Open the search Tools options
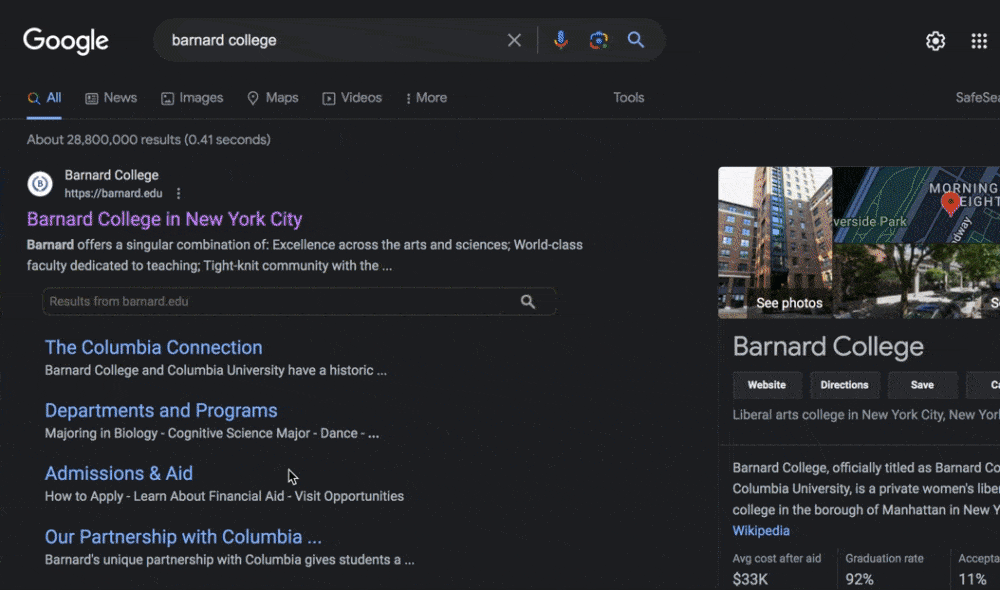The image size is (1000, 590). click(628, 98)
